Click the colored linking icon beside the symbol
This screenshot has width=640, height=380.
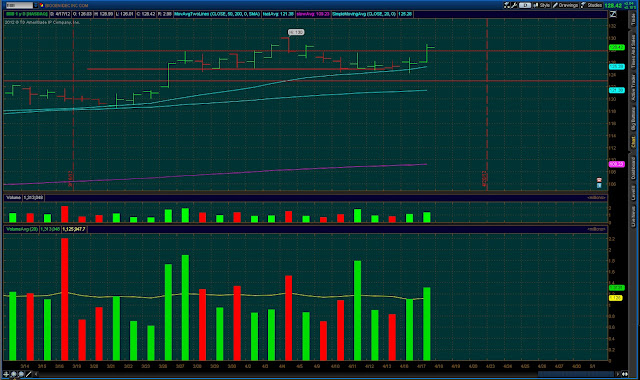[41, 5]
